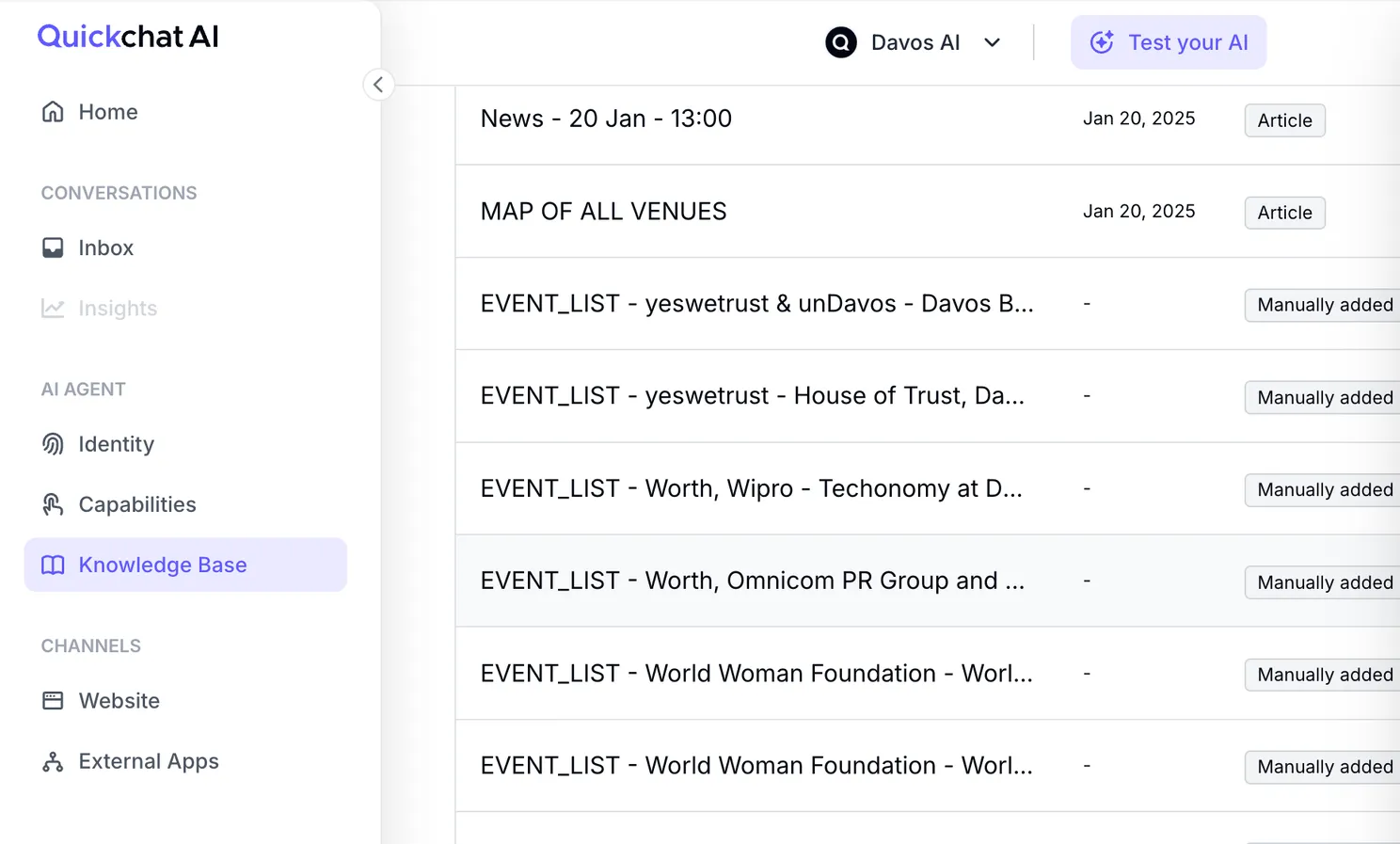This screenshot has width=1400, height=844.
Task: Click the Article tag on the News row
Action: click(x=1284, y=120)
